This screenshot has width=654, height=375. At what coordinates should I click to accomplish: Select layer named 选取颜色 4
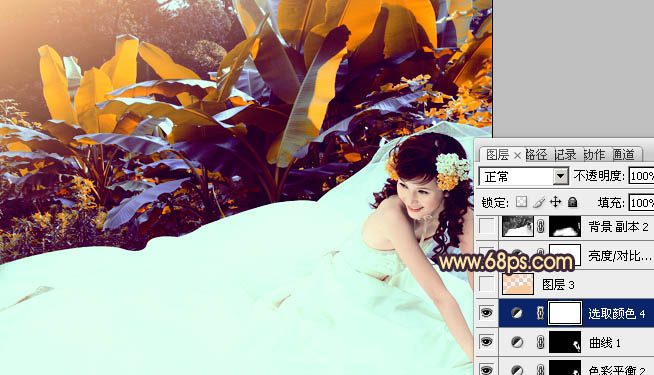point(617,313)
